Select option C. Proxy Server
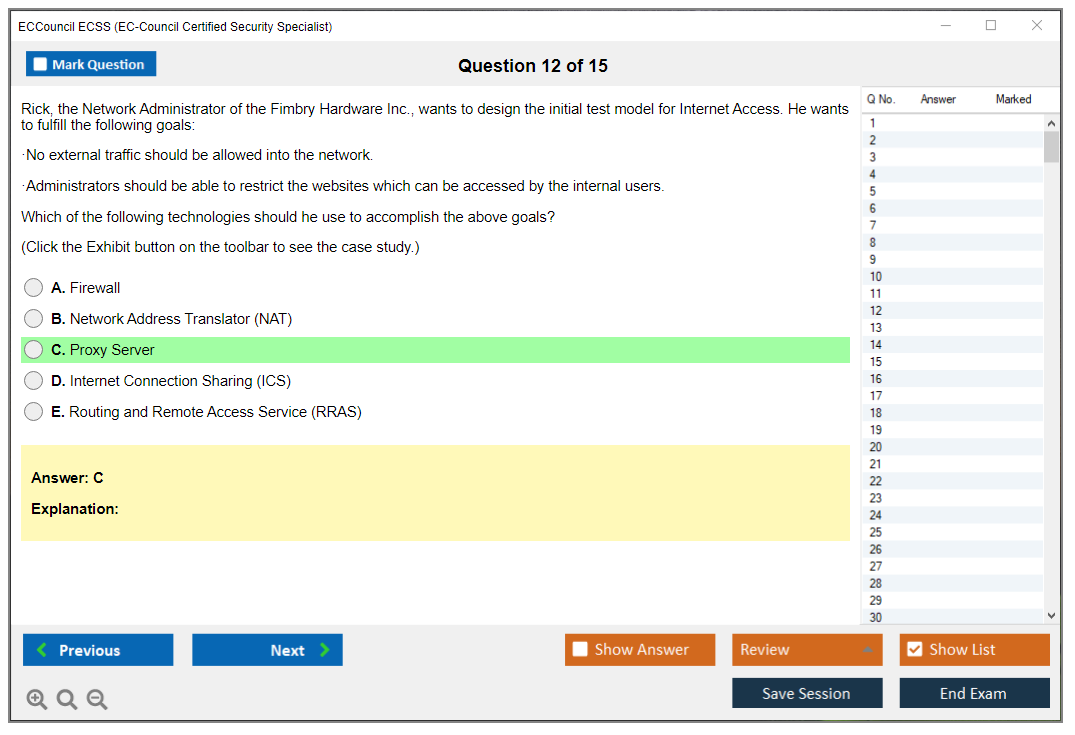Screen dimensions: 1075x735 pyautogui.click(x=34, y=350)
